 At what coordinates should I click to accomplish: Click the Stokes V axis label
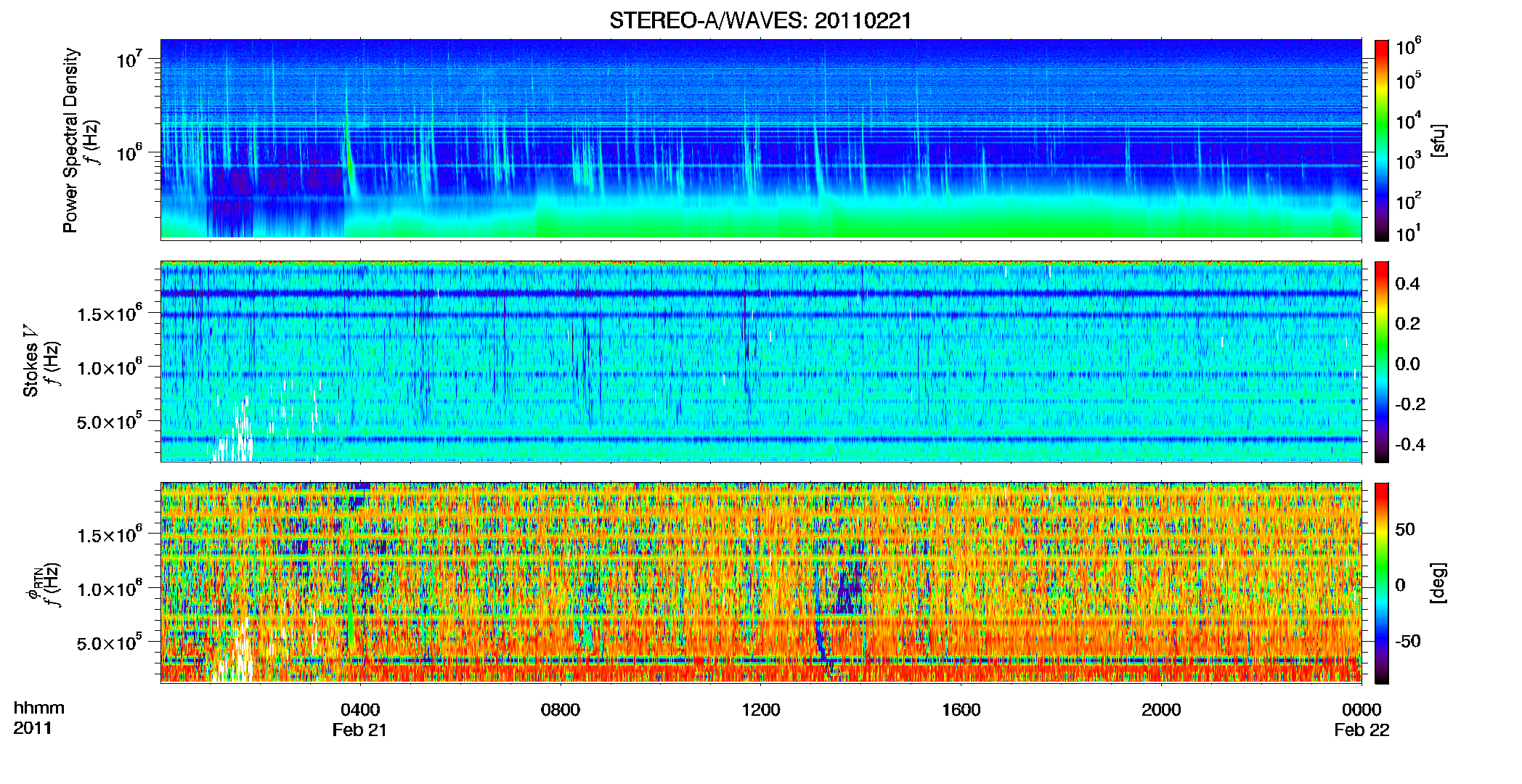(30, 360)
